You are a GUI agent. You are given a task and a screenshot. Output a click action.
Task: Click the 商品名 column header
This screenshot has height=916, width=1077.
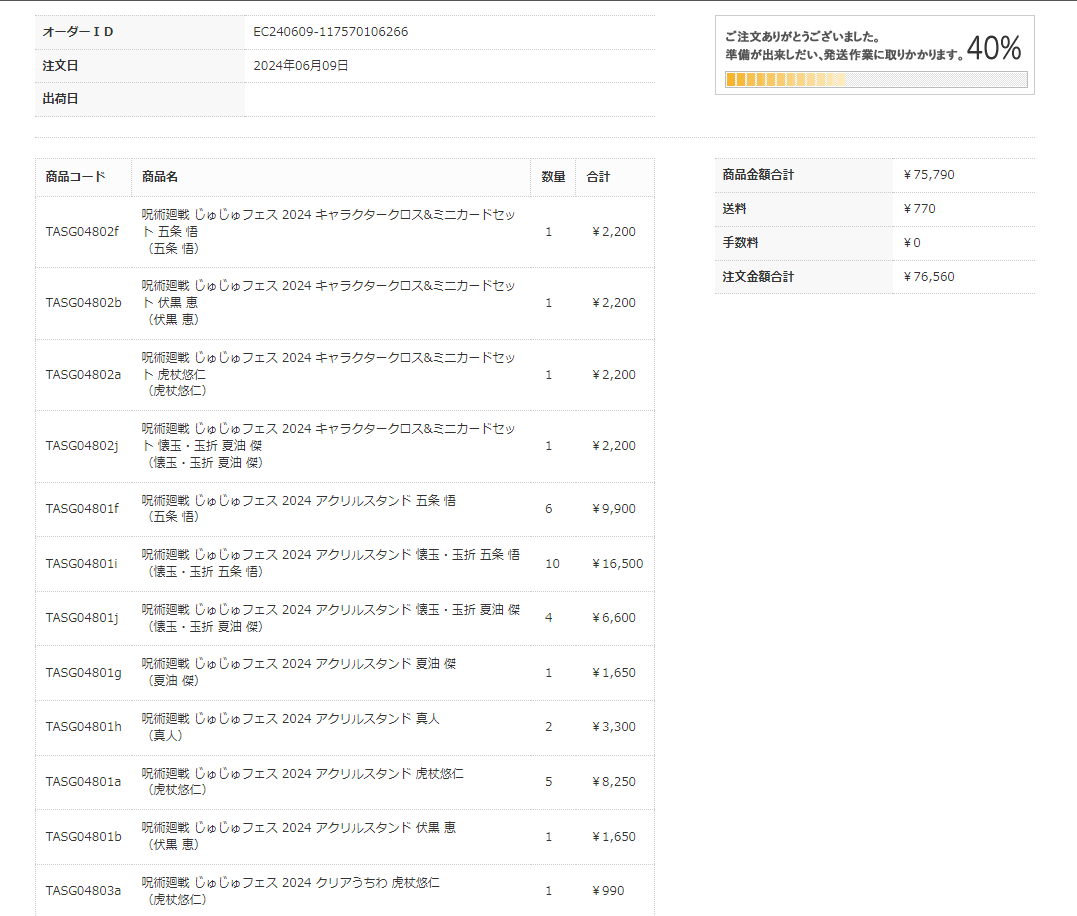pyautogui.click(x=159, y=176)
